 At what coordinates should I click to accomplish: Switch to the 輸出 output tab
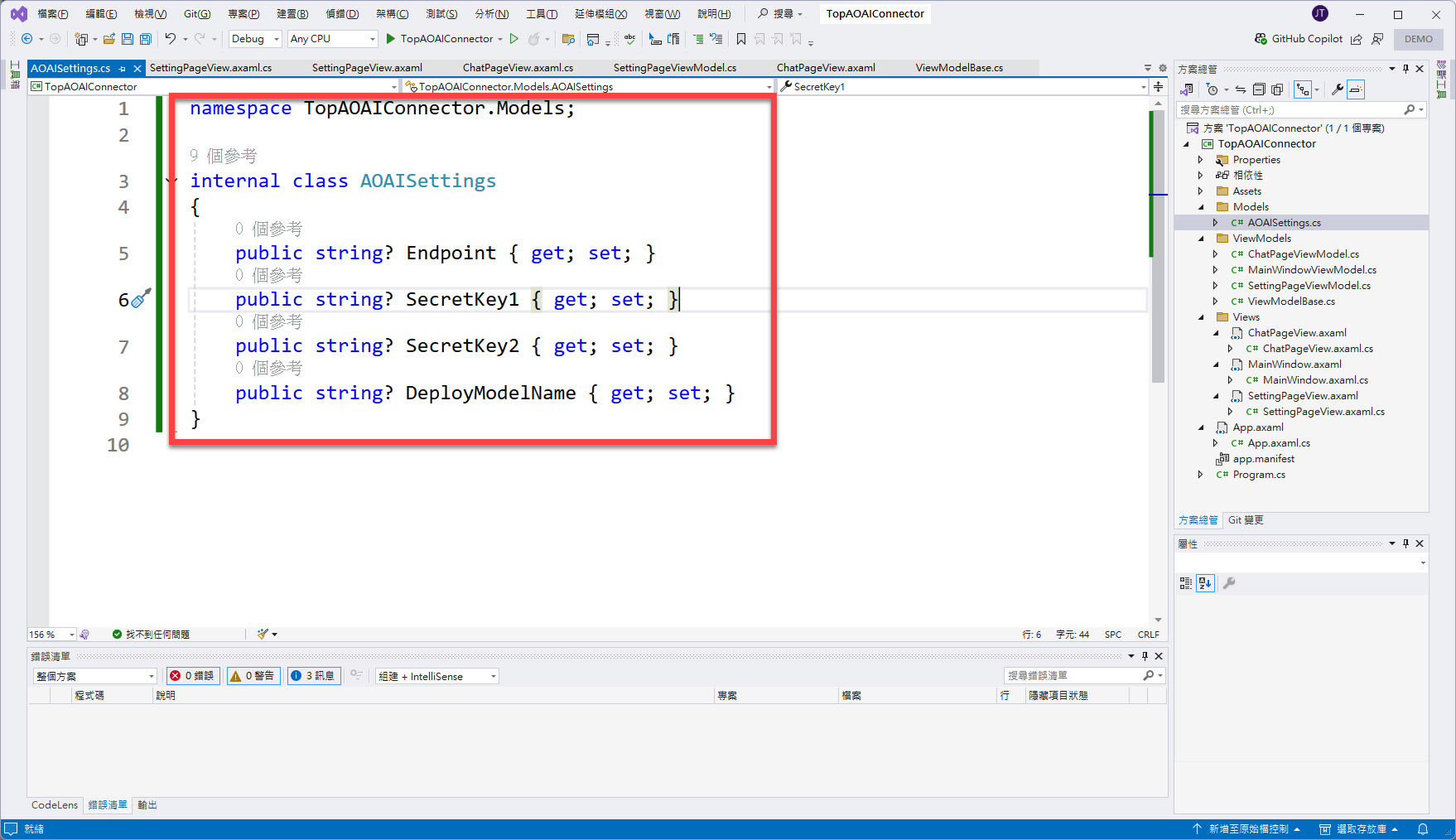click(147, 805)
